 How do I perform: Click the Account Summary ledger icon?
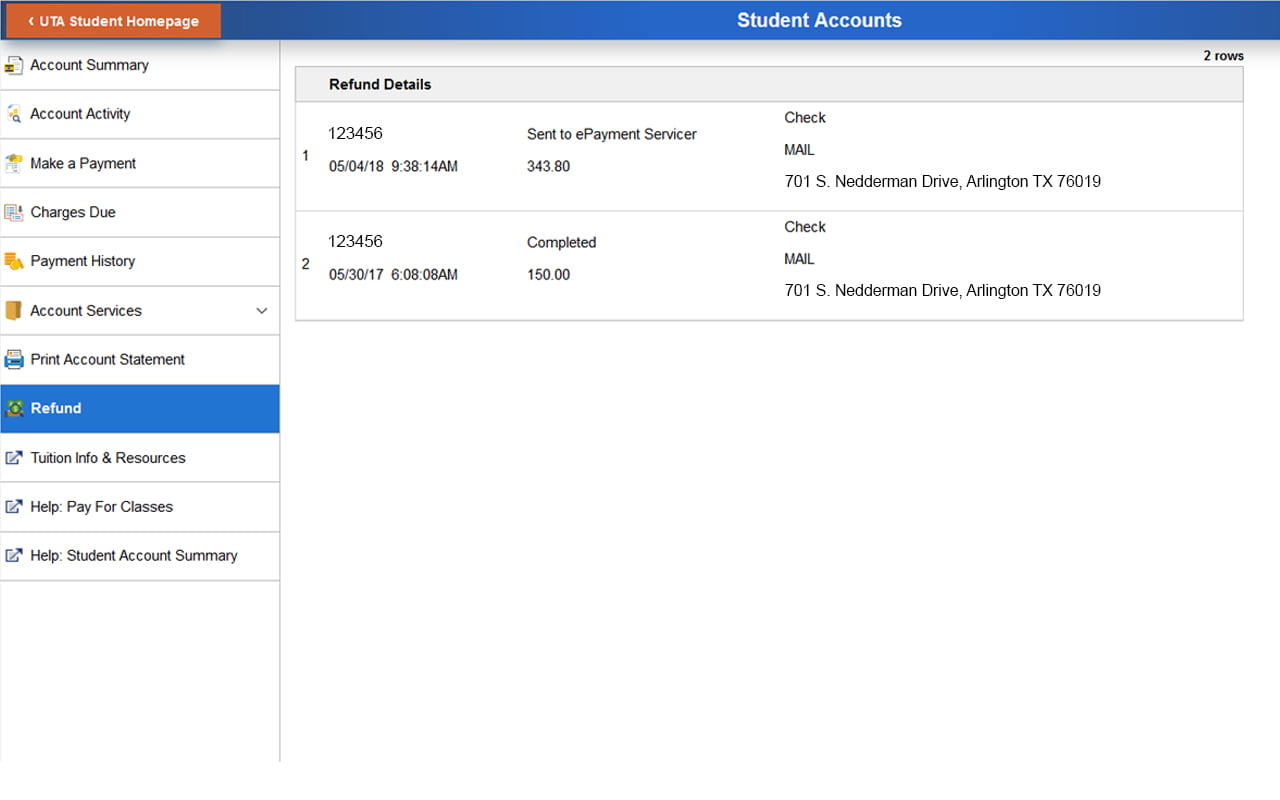pyautogui.click(x=15, y=64)
